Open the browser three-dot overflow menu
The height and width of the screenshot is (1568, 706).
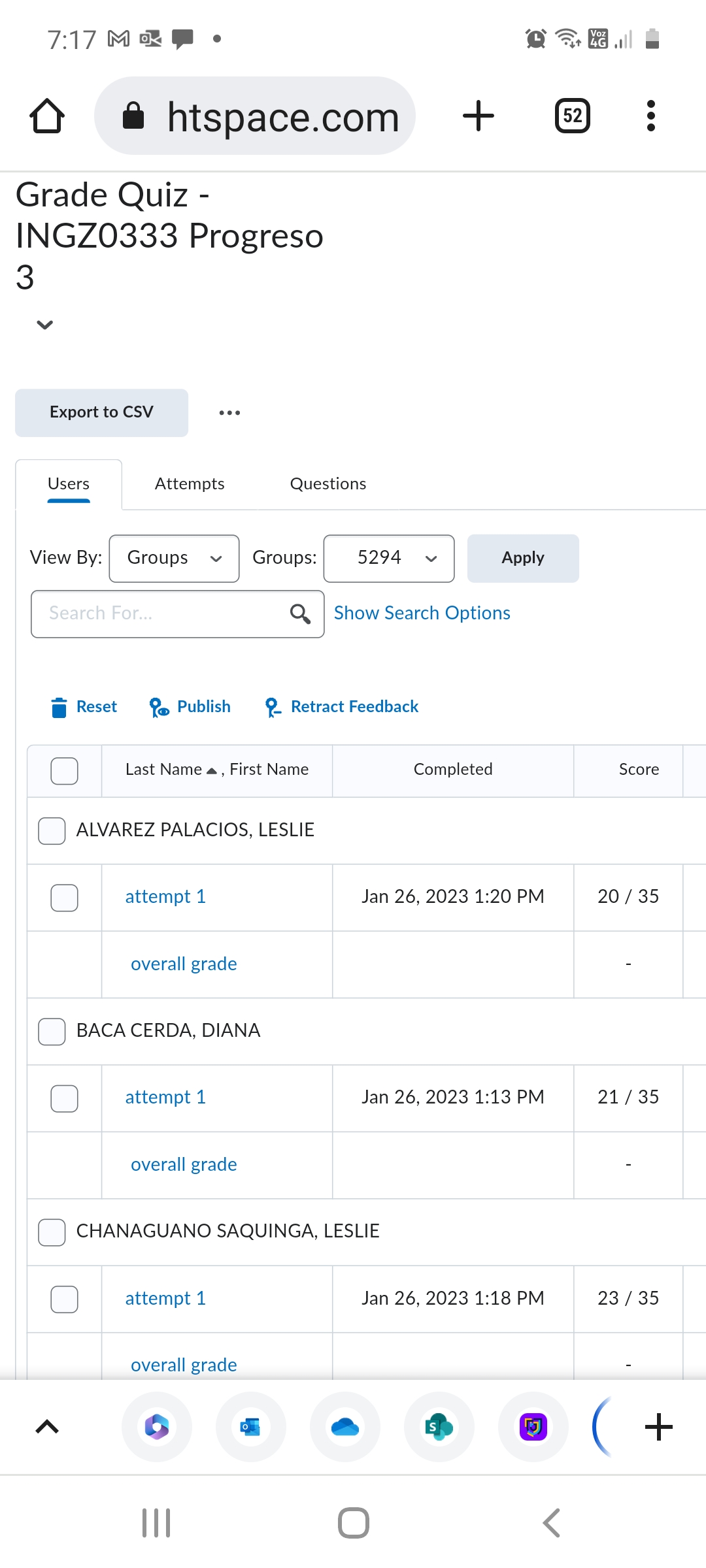click(x=650, y=116)
